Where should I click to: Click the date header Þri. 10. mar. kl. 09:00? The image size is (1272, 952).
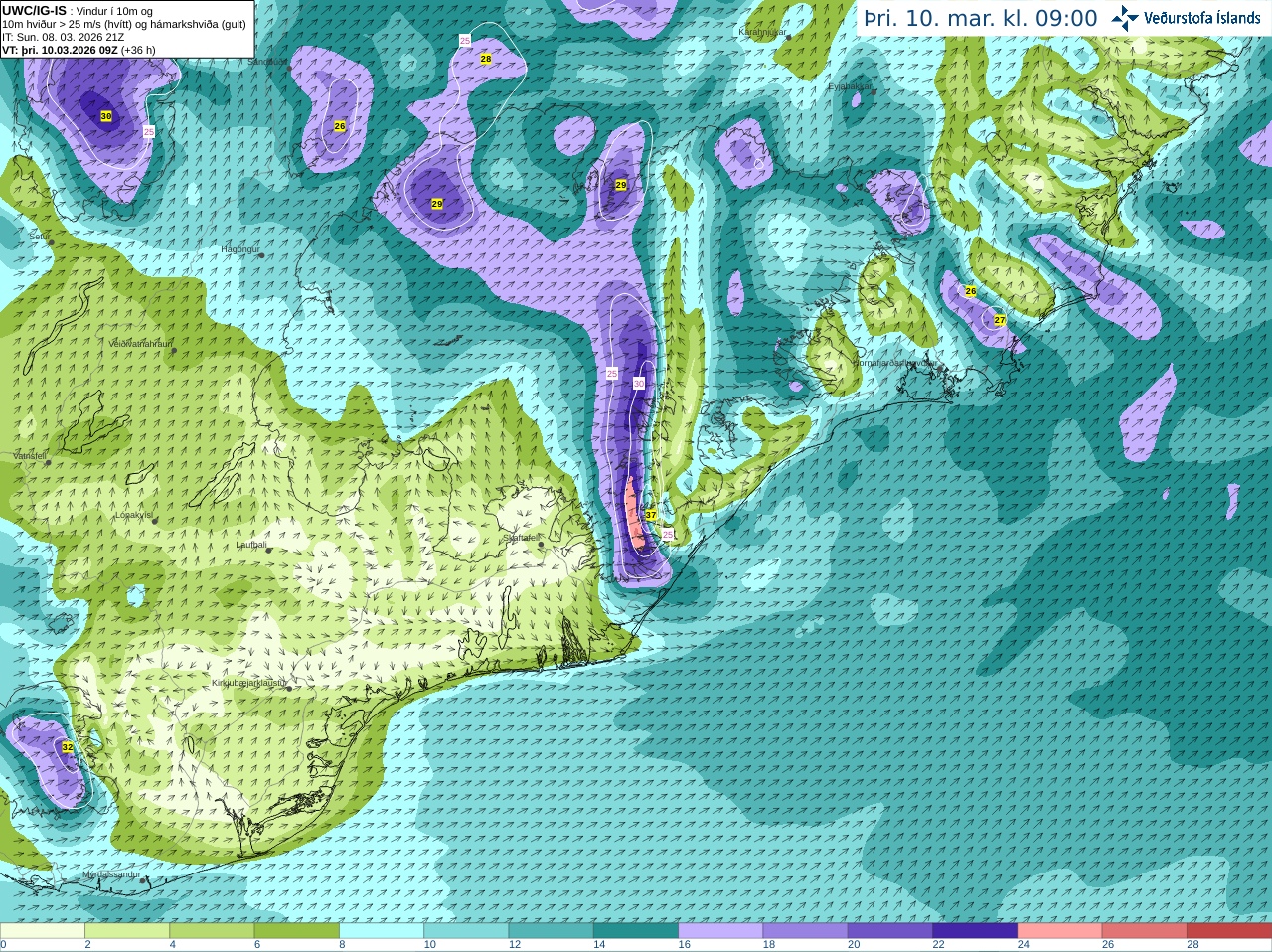coord(980,18)
